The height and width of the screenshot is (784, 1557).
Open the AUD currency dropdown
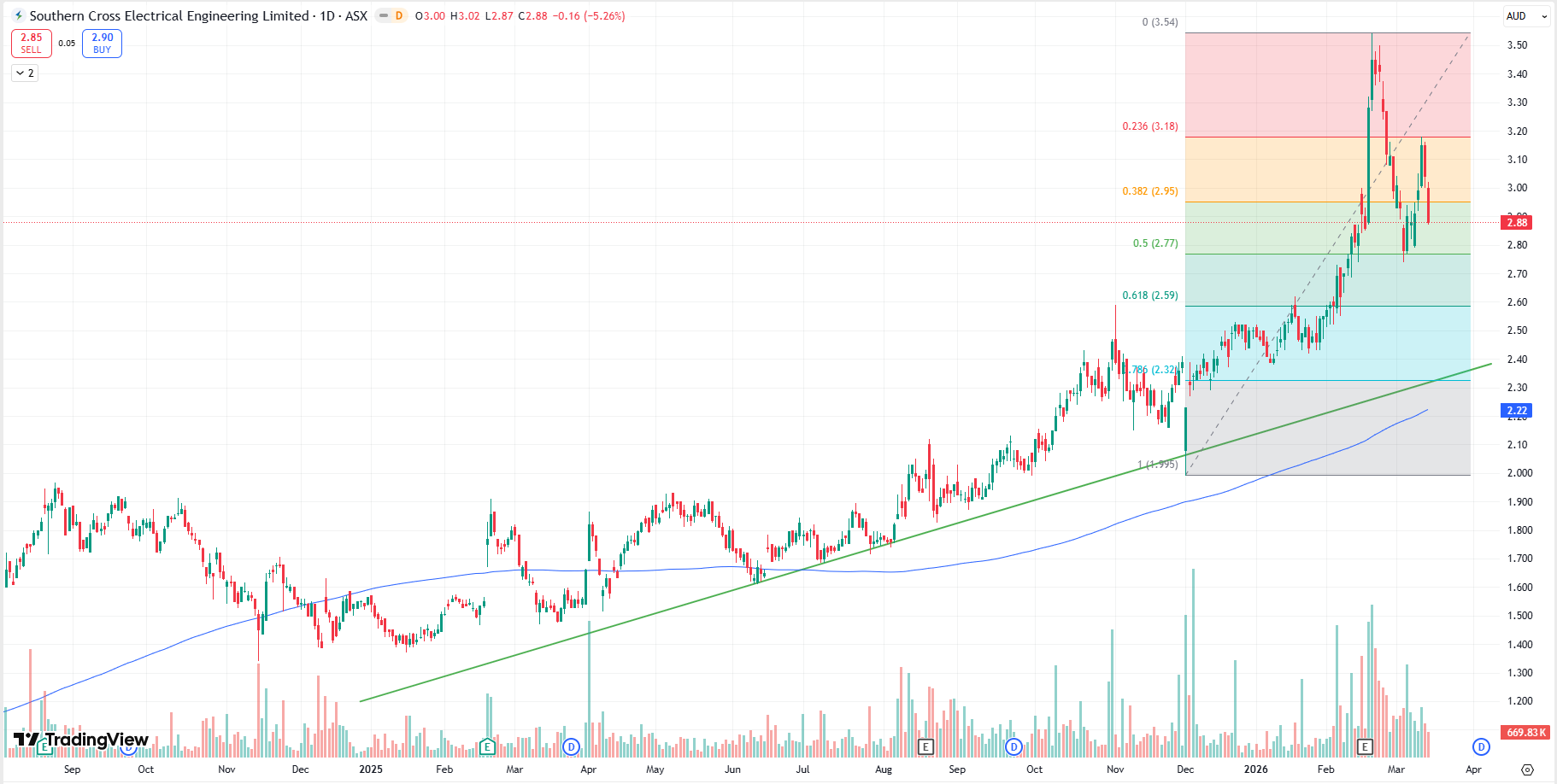1525,16
